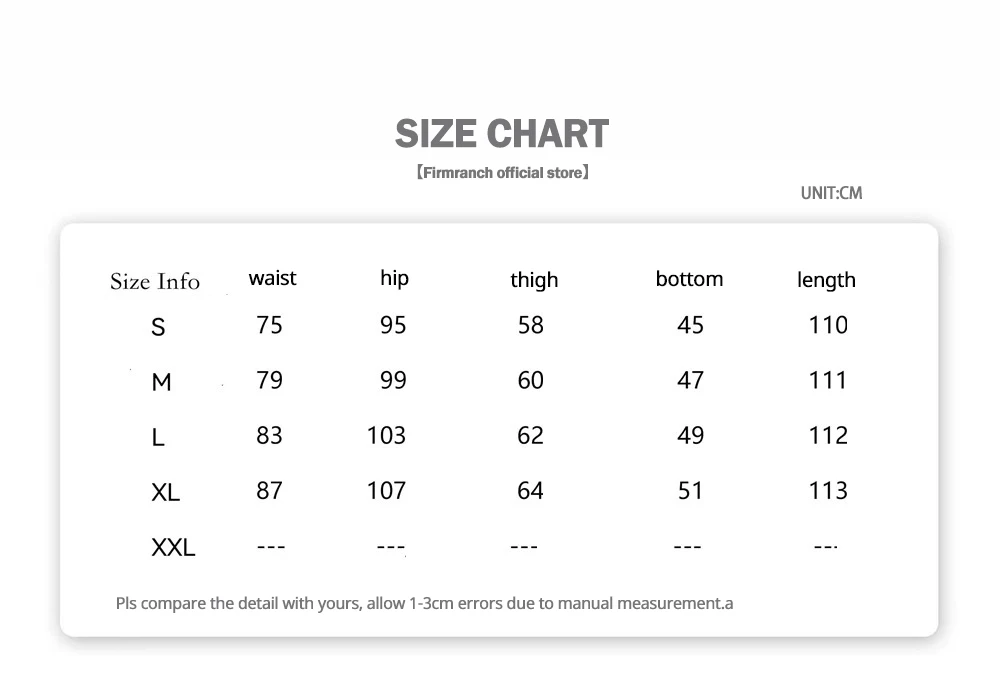Click the M size row label
This screenshot has height=700, width=1000.
[161, 382]
